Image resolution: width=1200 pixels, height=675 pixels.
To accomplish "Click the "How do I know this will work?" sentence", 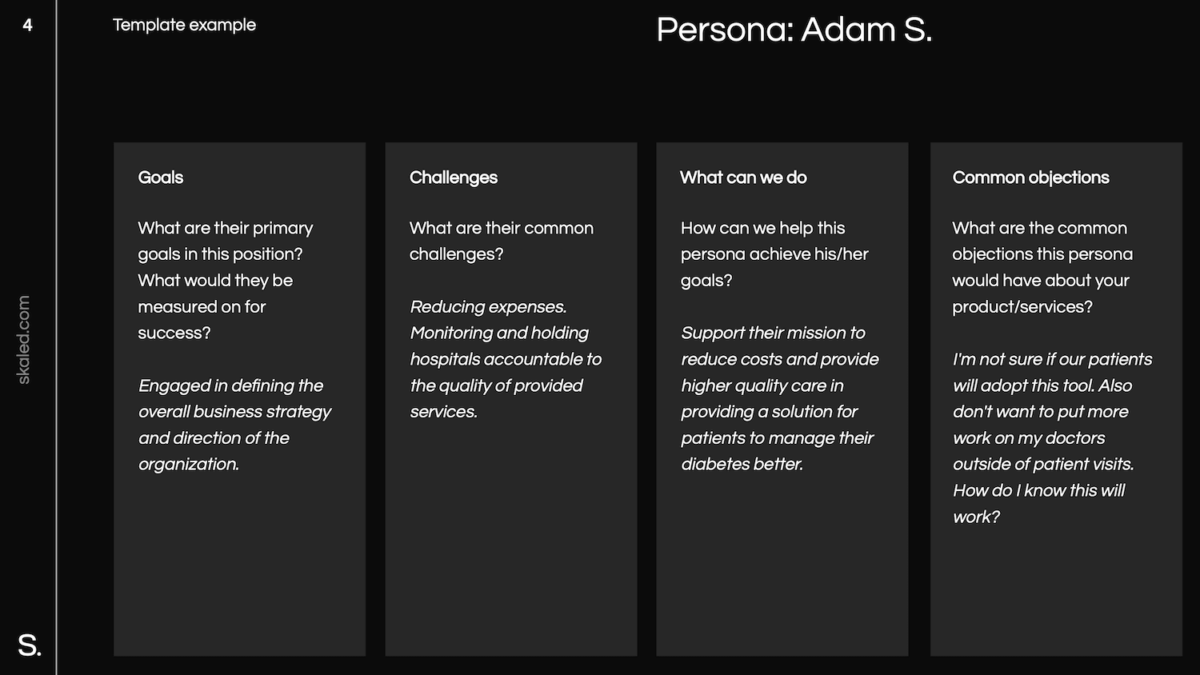I will click(x=1038, y=503).
